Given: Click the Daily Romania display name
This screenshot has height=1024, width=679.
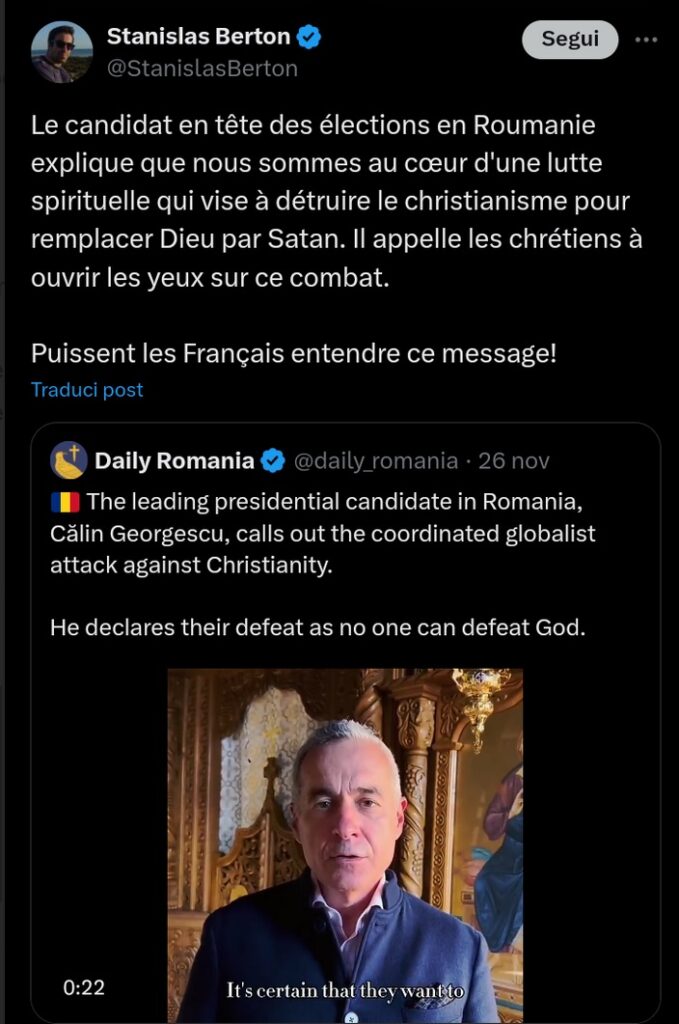Looking at the screenshot, I should coord(176,457).
